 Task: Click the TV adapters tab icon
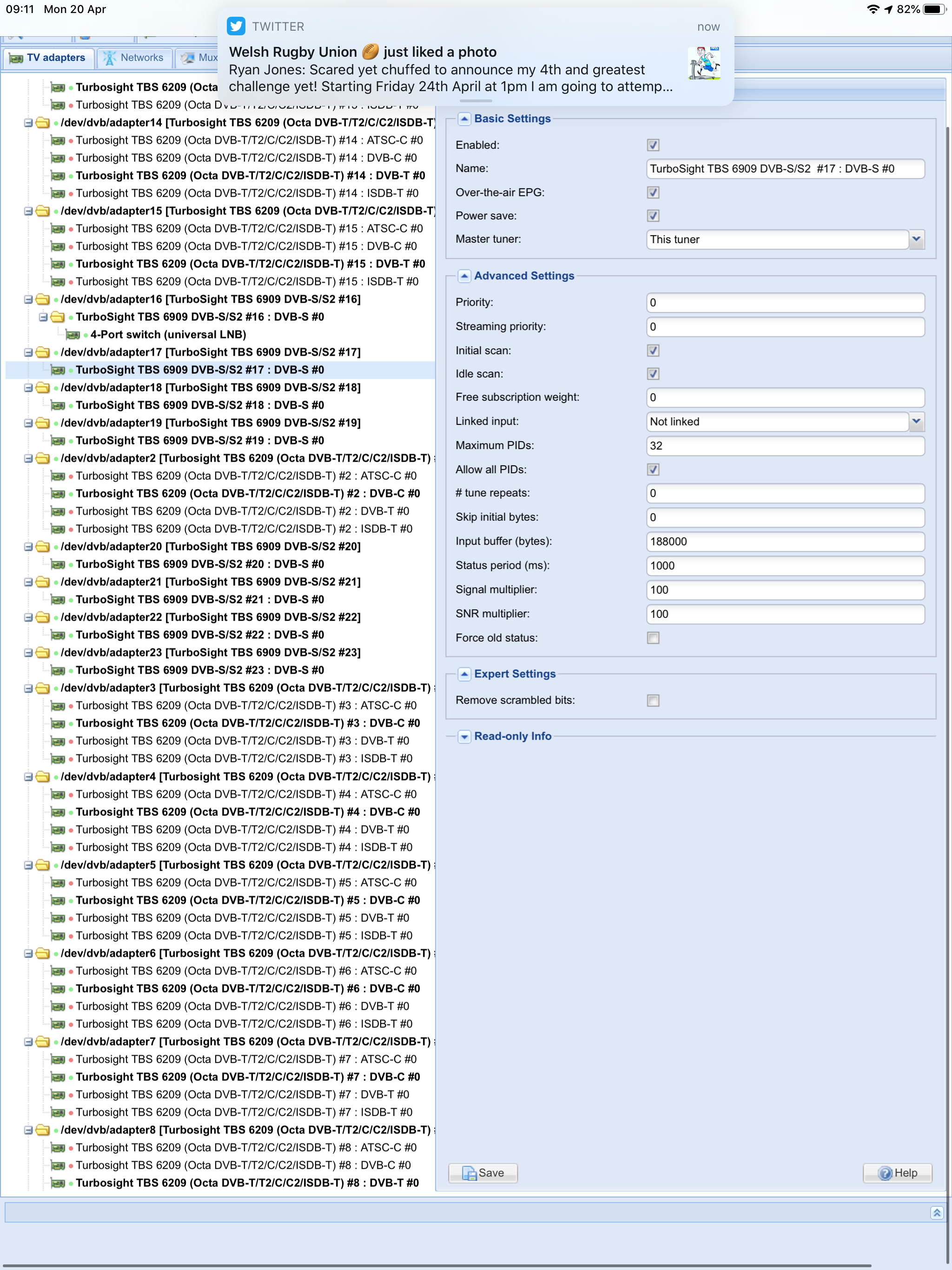click(x=16, y=58)
